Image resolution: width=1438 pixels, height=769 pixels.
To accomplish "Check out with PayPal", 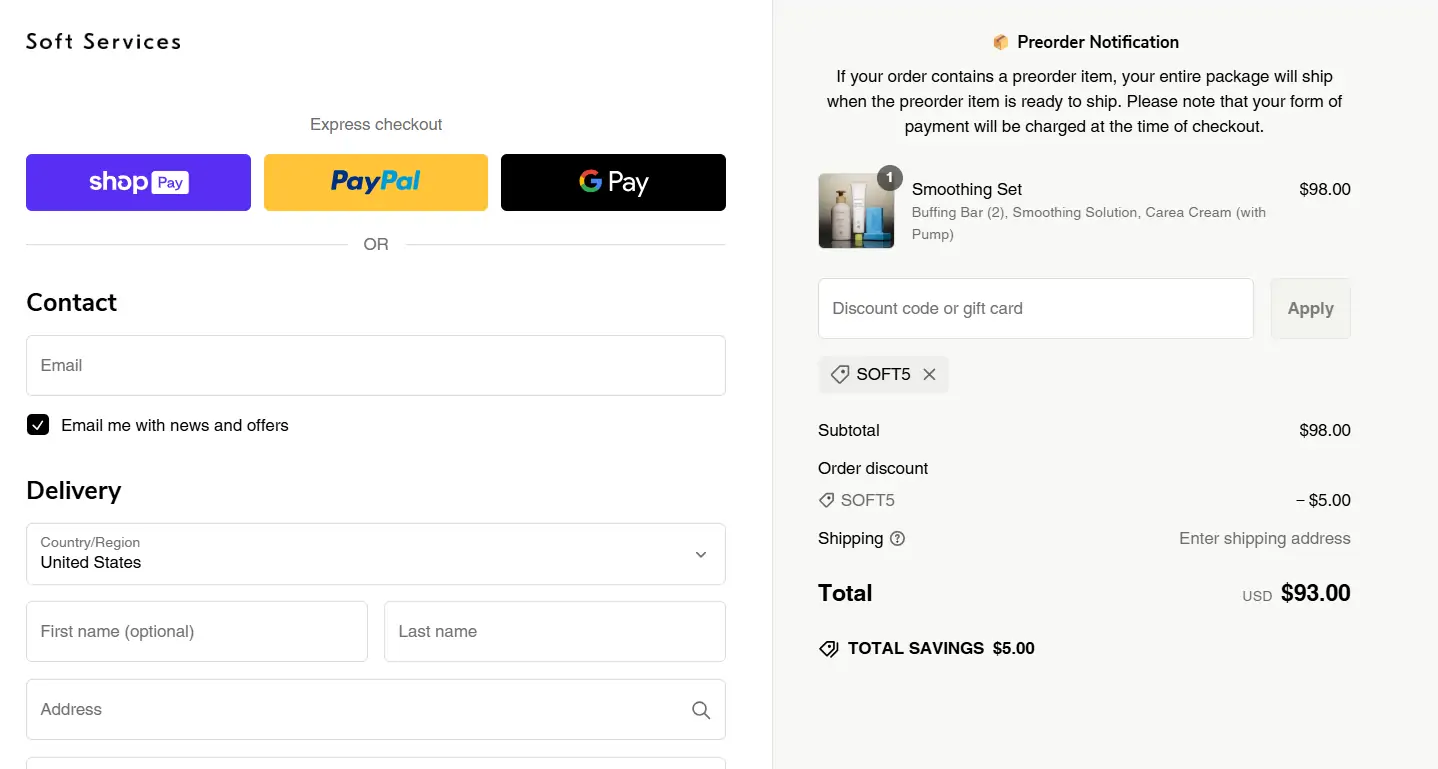I will [x=375, y=182].
